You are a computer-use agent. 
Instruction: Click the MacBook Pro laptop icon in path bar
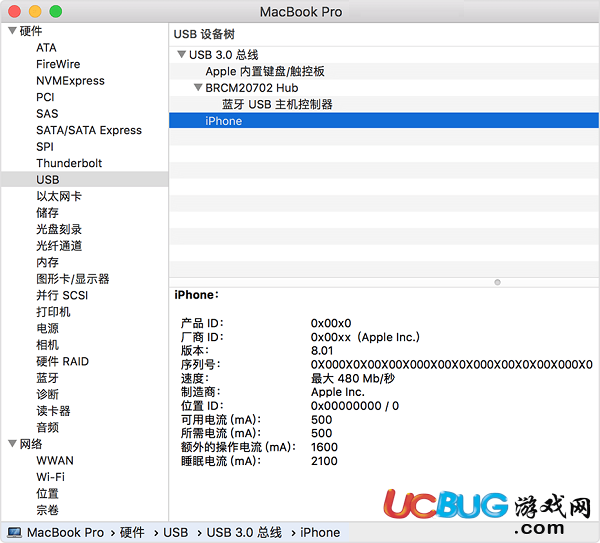click(x=15, y=532)
